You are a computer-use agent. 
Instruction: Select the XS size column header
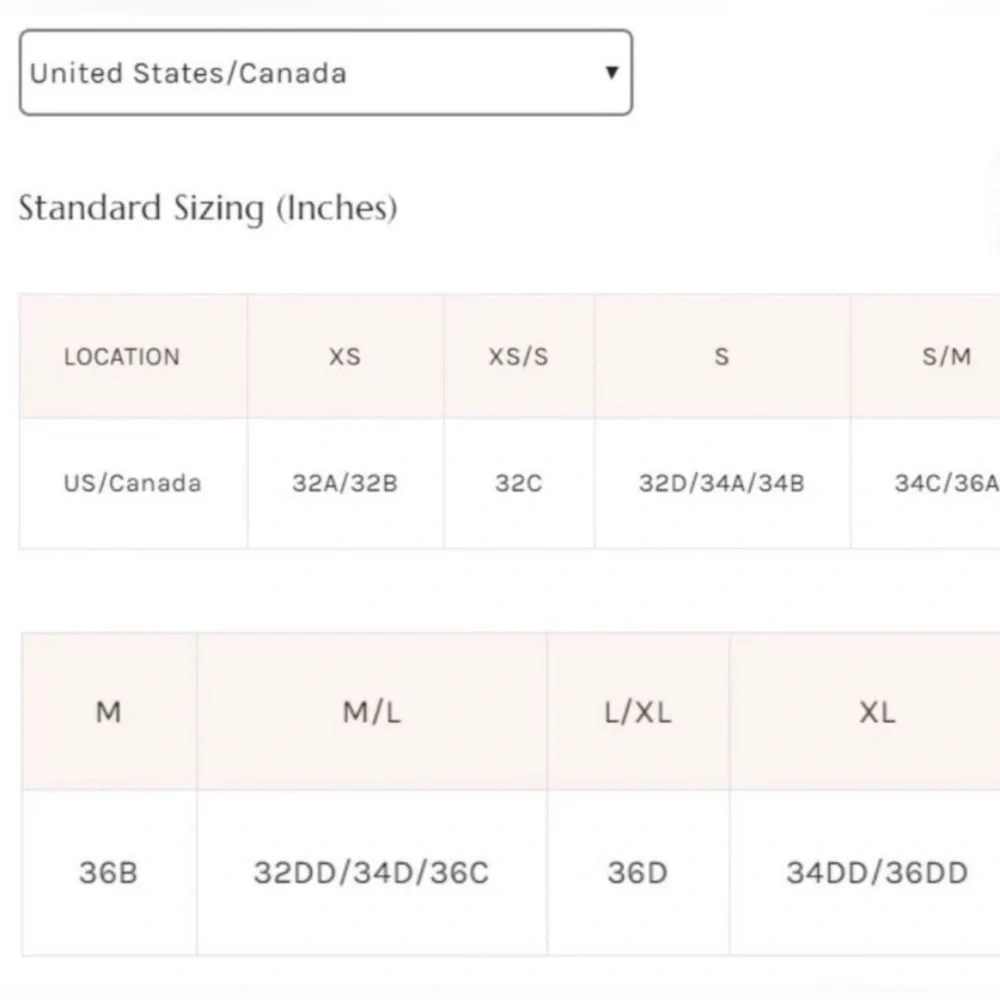point(346,357)
